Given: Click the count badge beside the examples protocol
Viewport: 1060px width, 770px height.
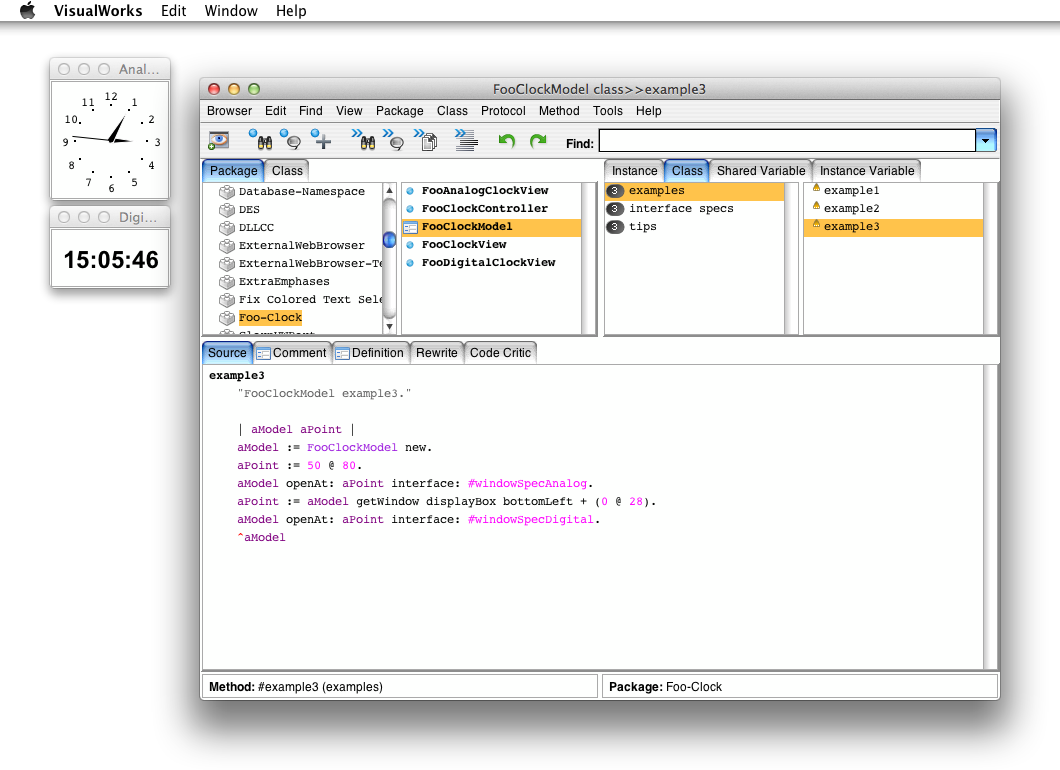Looking at the screenshot, I should point(615,191).
